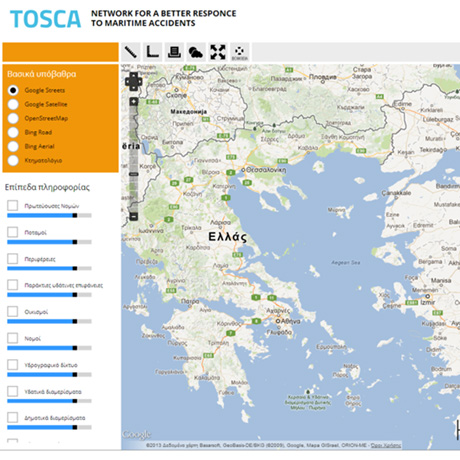Click the help lifebuoy icon
460x460 pixels.
pyautogui.click(x=240, y=52)
